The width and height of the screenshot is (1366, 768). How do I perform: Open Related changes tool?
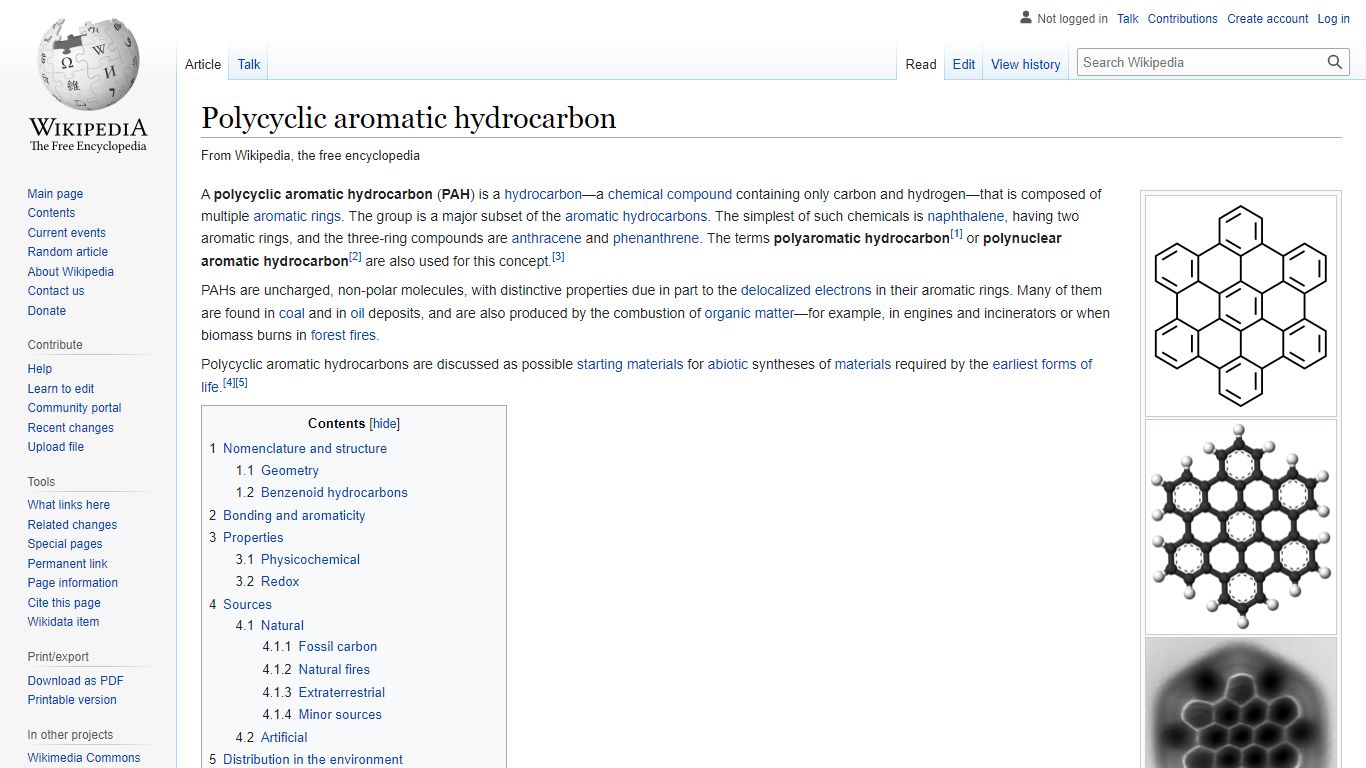[72, 525]
